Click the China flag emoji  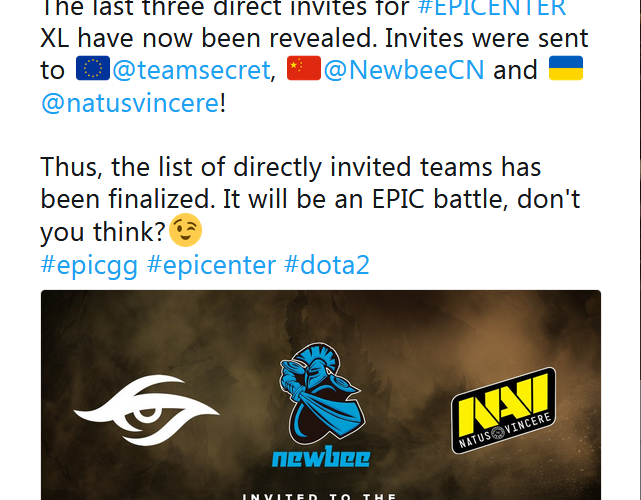coord(304,68)
